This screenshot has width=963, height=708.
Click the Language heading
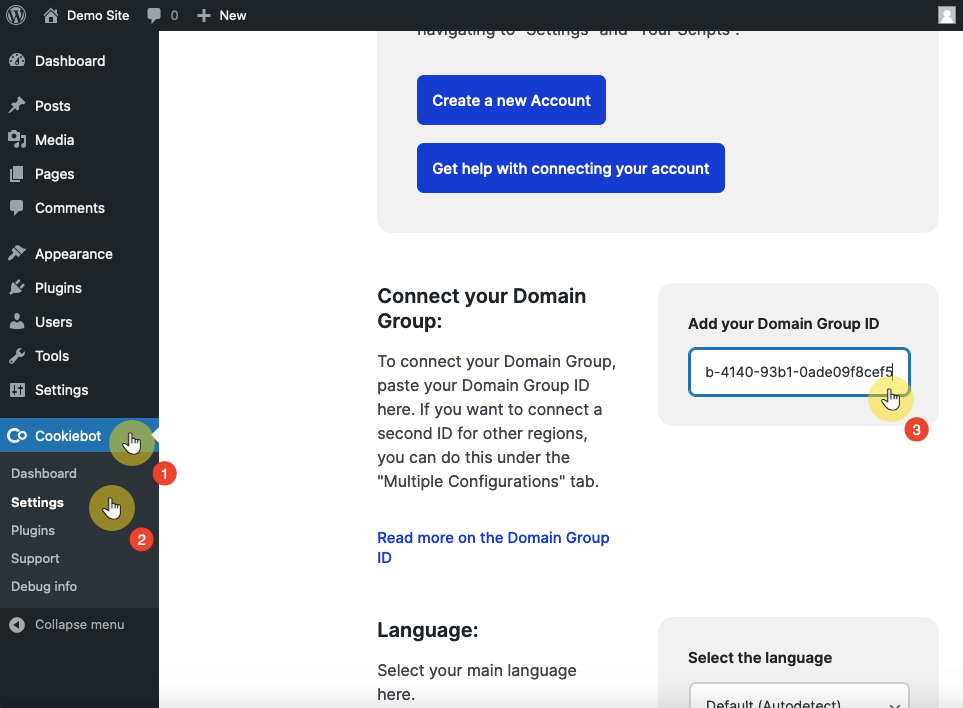point(427,630)
